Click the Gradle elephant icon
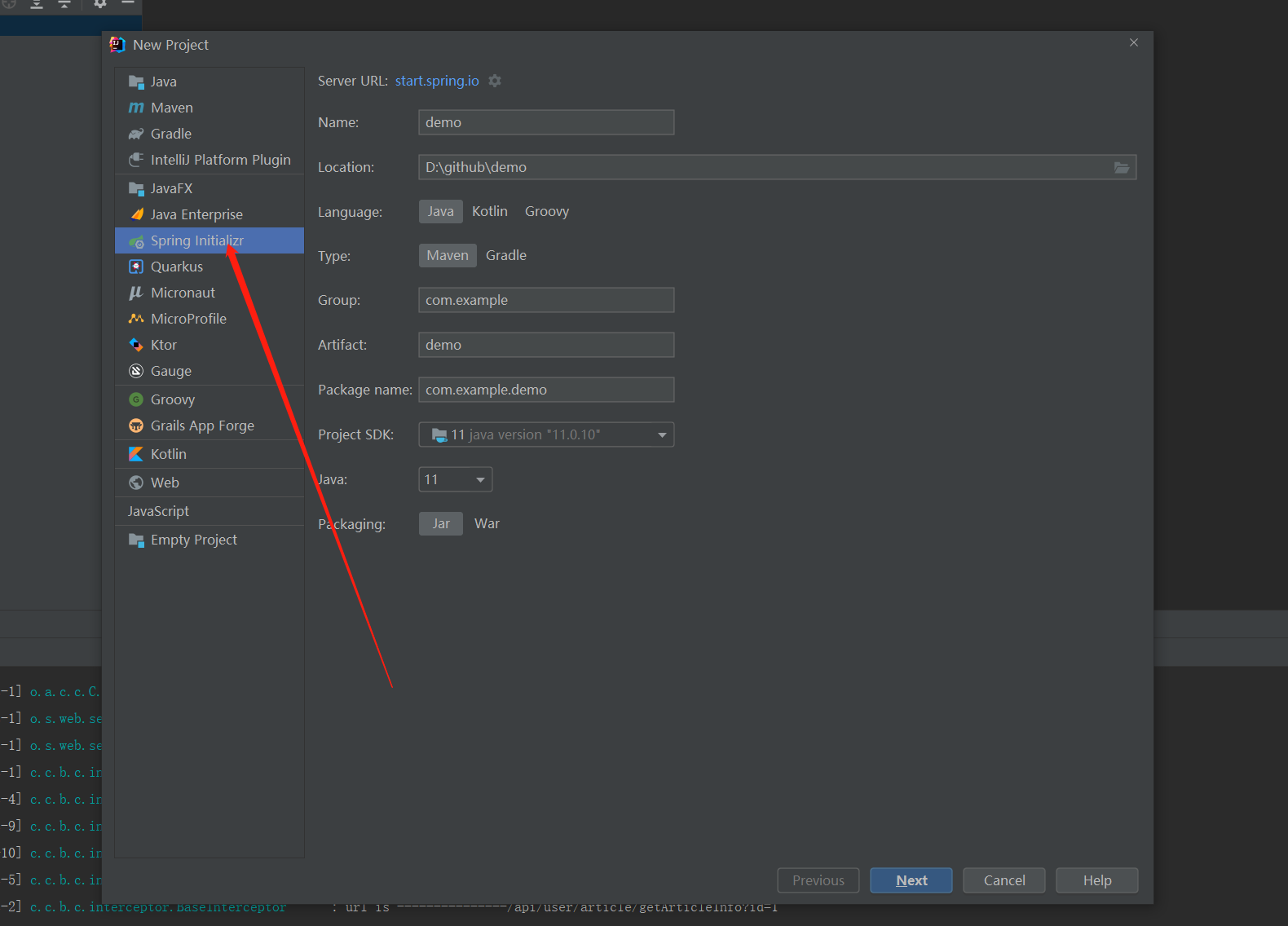 coord(136,134)
